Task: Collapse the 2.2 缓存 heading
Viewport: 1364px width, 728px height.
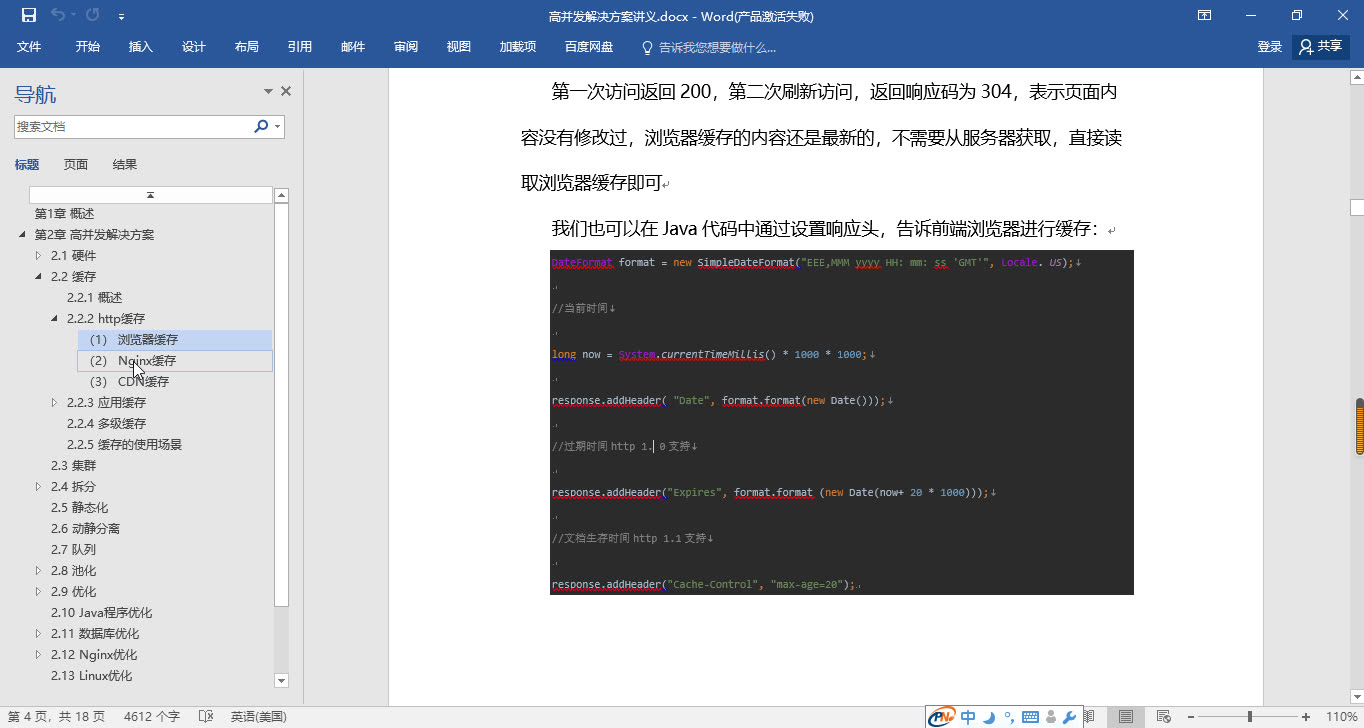Action: [39, 277]
